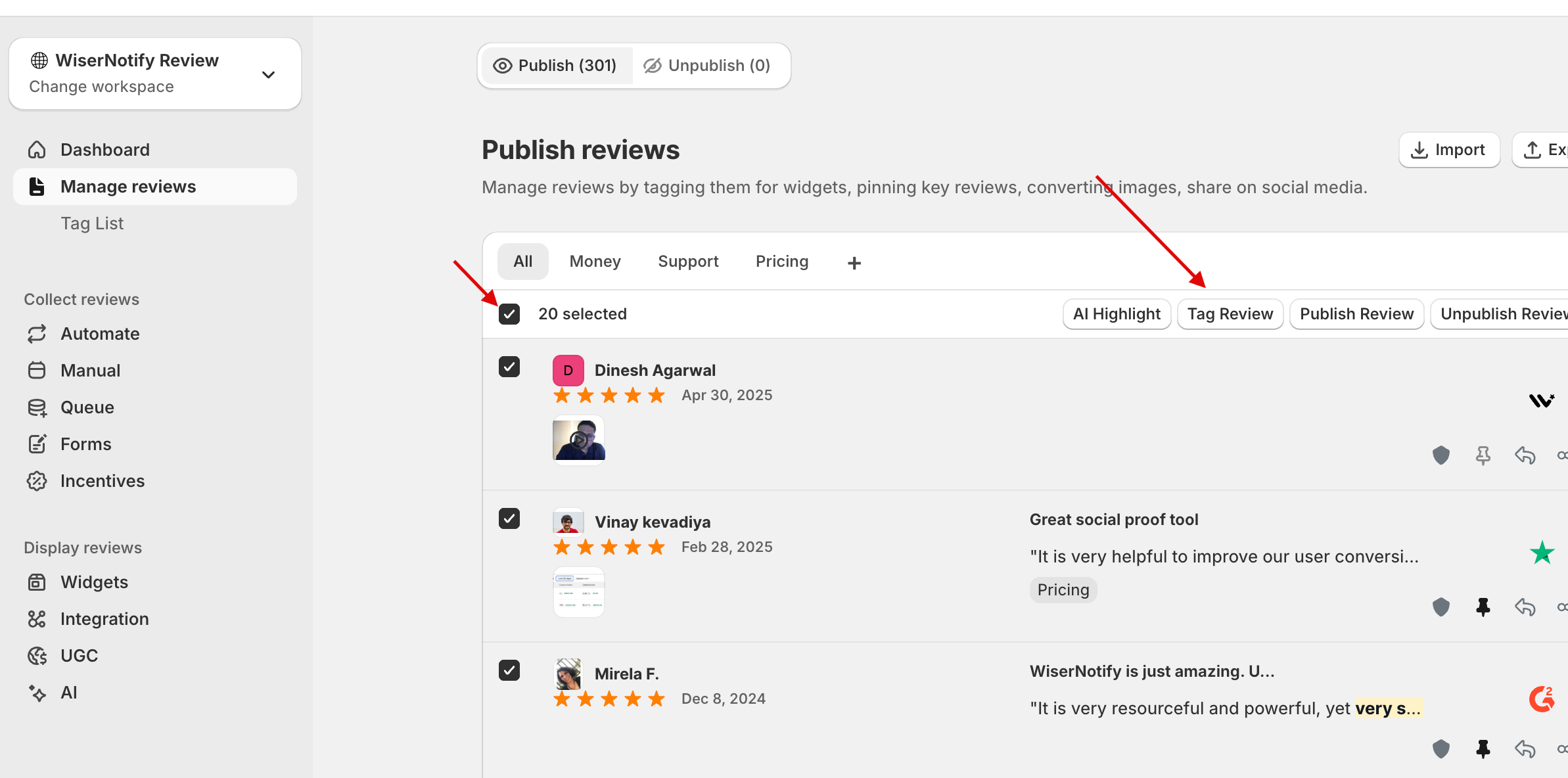Click the Import button
The height and width of the screenshot is (778, 1568).
[x=1448, y=150]
